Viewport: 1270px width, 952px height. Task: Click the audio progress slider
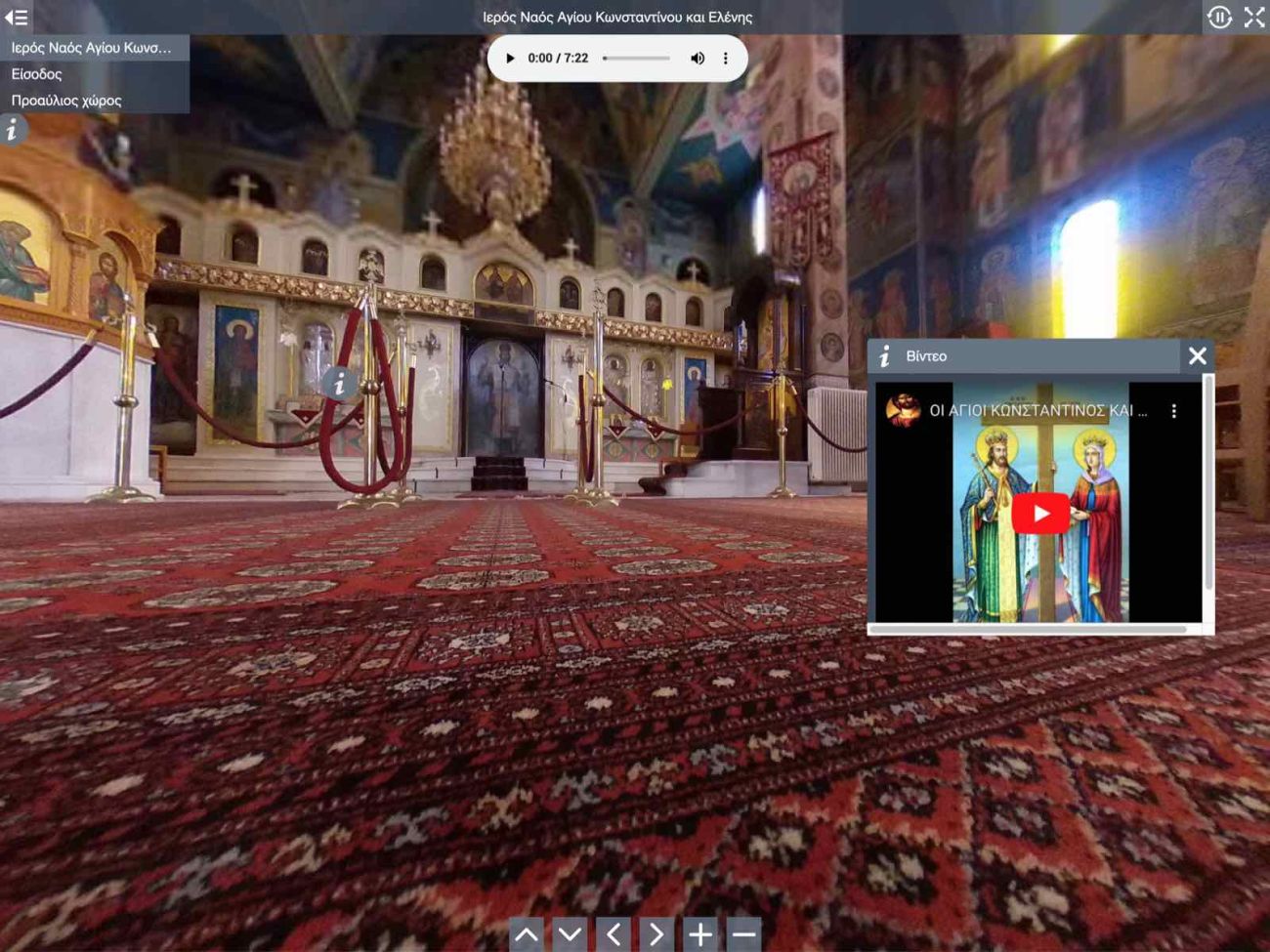point(636,59)
